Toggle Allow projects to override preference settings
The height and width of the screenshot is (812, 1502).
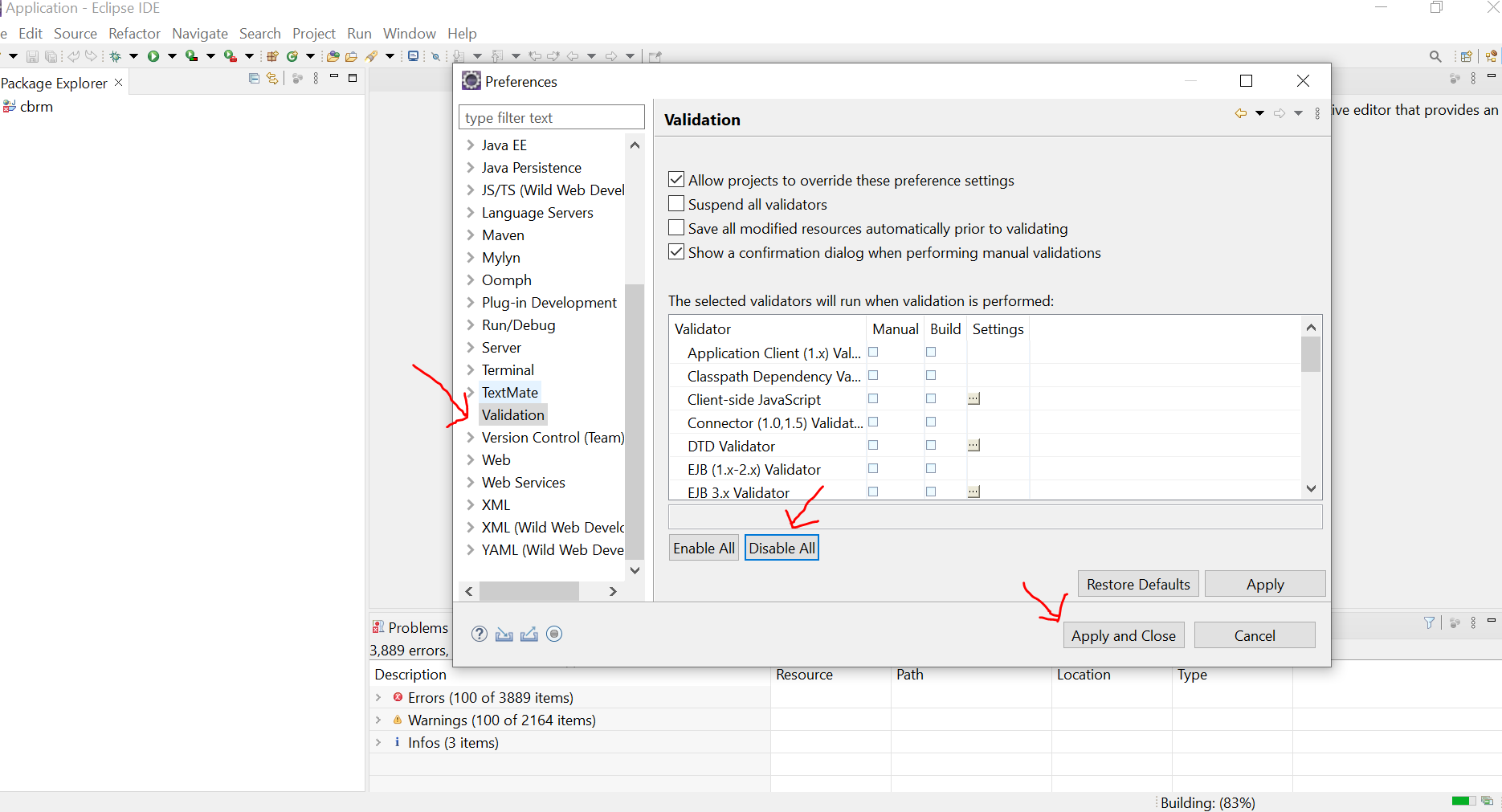pyautogui.click(x=676, y=180)
